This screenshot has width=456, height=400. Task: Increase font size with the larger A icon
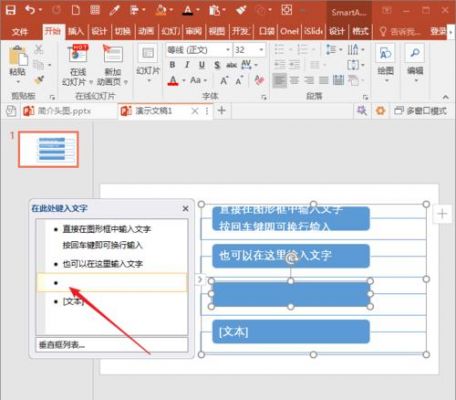(x=224, y=80)
